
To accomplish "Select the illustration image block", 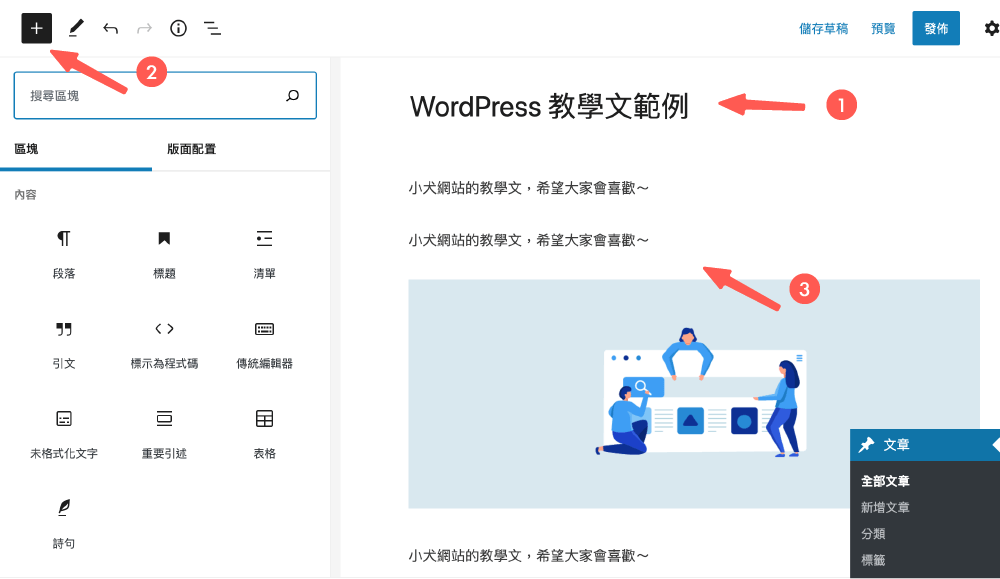I will click(694, 393).
